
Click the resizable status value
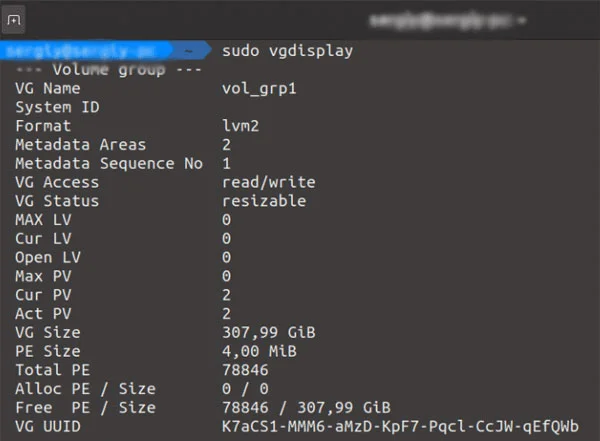[264, 201]
